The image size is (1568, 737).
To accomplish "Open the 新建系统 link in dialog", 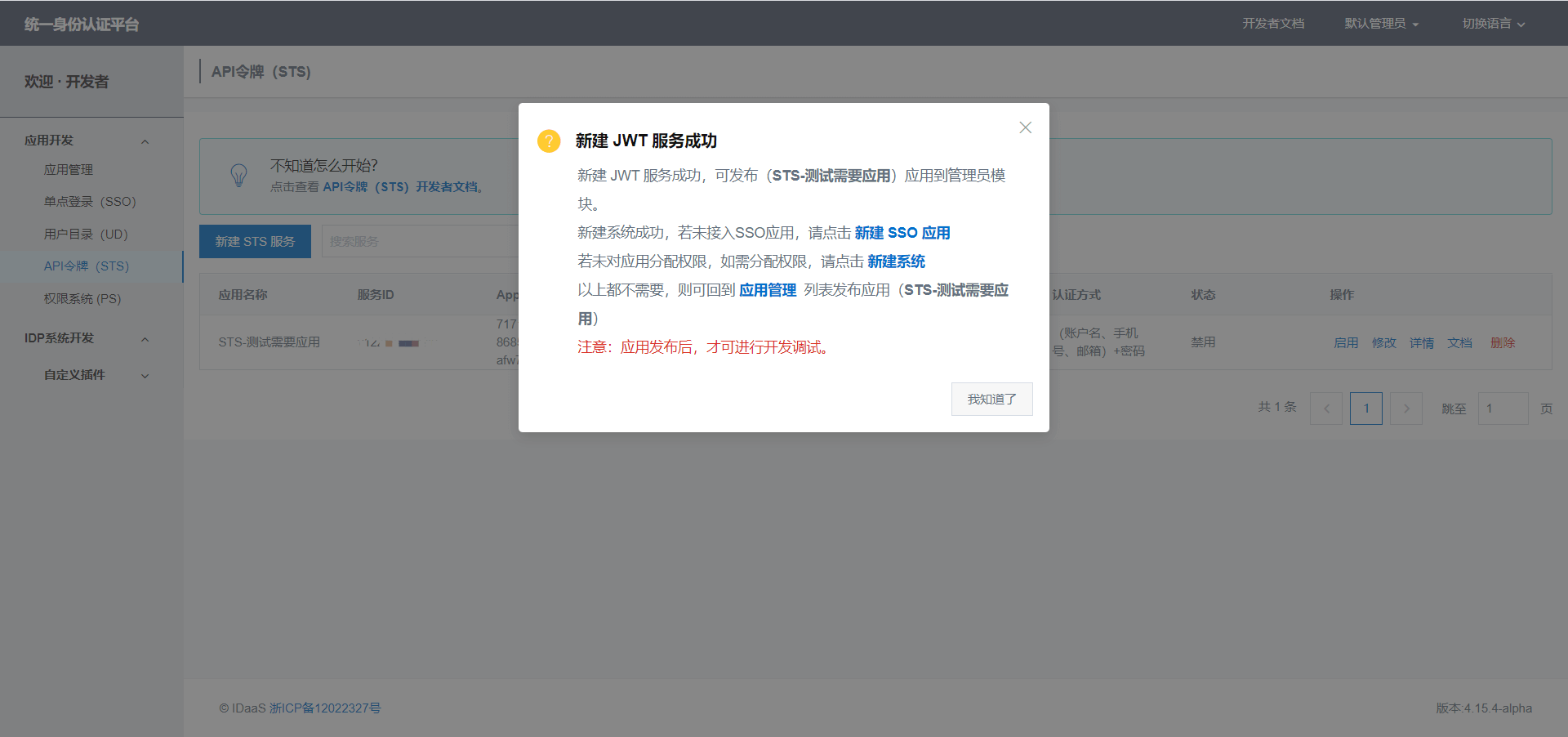I will [896, 261].
